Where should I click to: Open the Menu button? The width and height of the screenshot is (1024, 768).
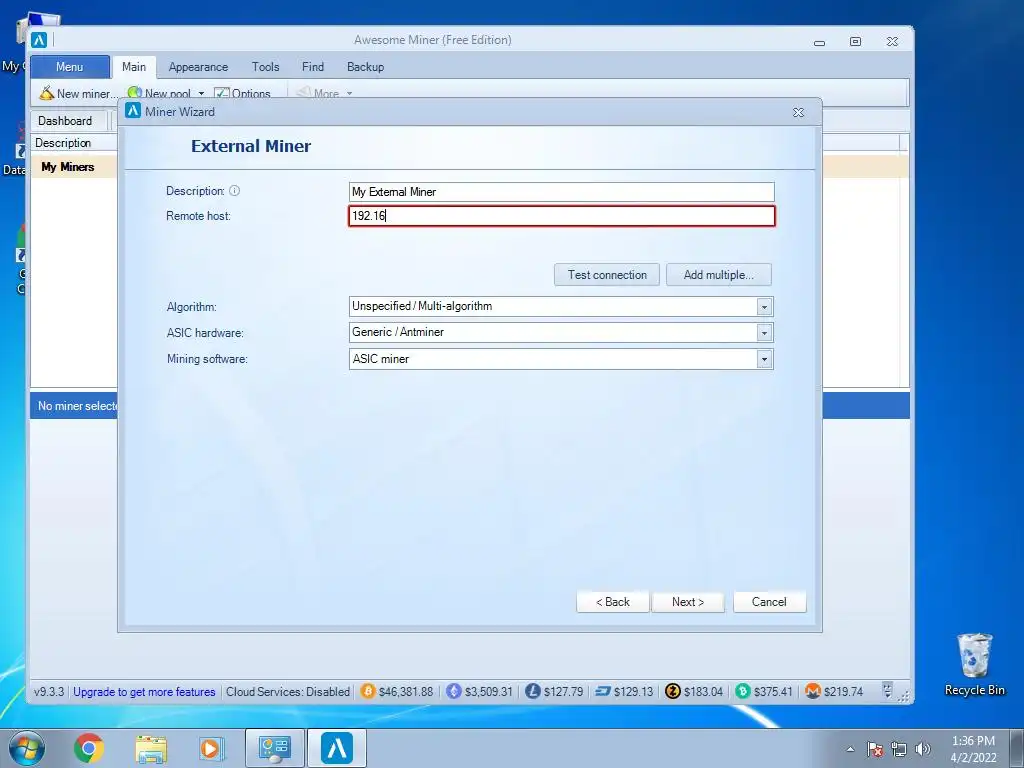(x=70, y=67)
